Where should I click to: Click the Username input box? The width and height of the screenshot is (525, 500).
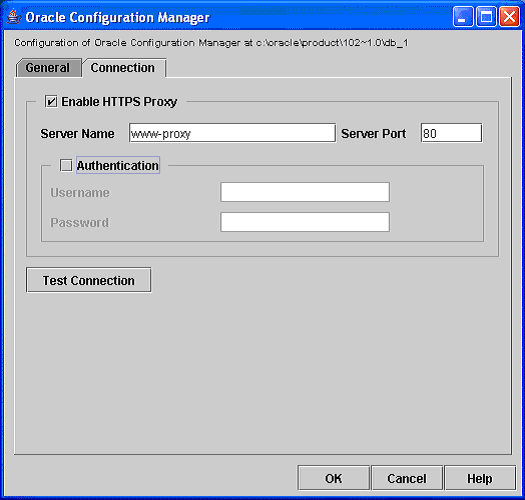coord(305,192)
